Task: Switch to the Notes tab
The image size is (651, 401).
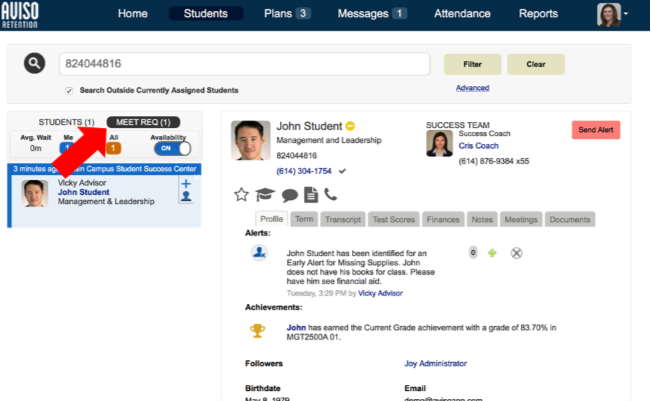Action: (482, 219)
